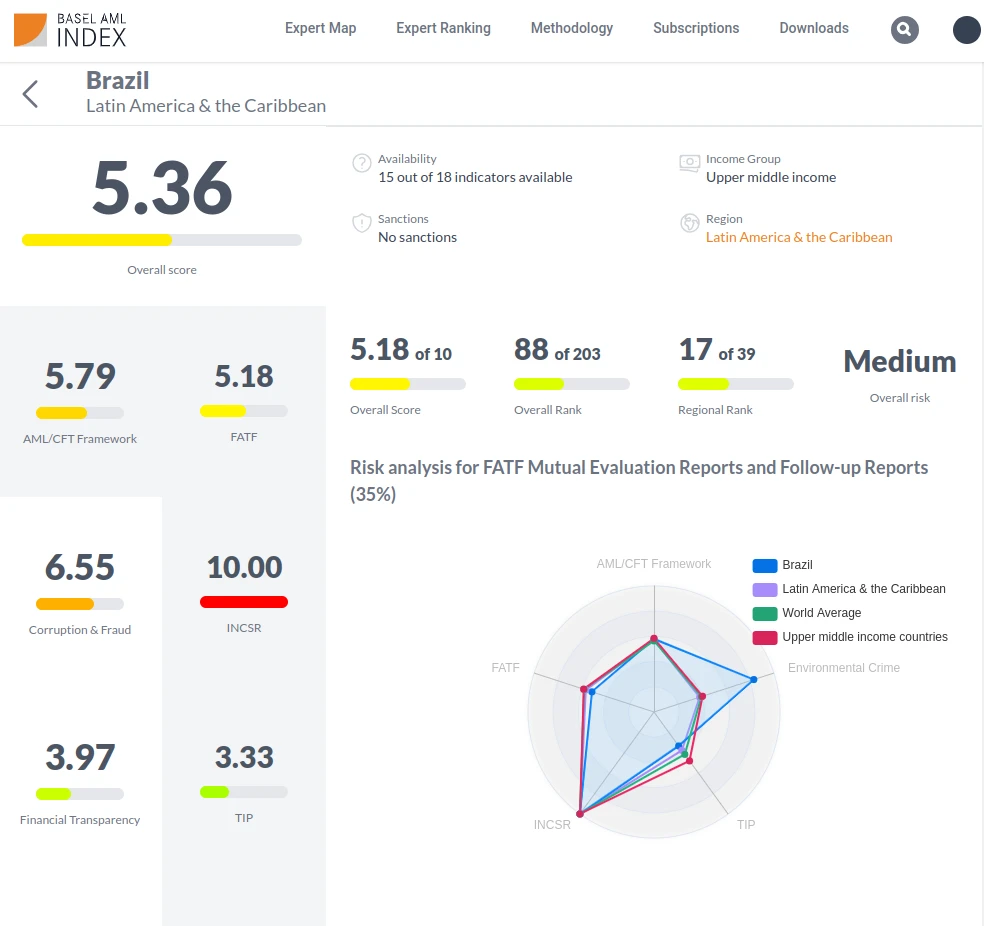Image resolution: width=984 pixels, height=926 pixels.
Task: Open the Expert Map menu item
Action: [320, 28]
